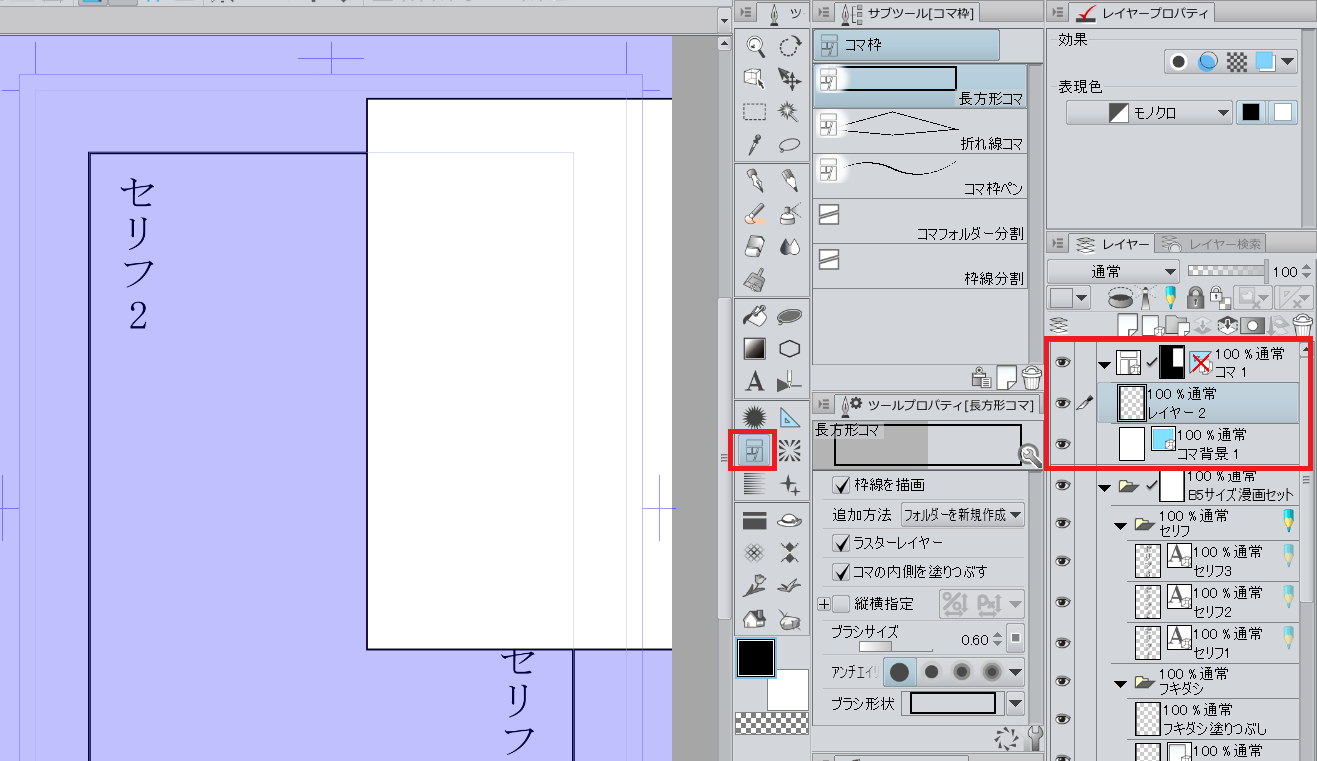Open 追加方法 dropdown フォルダーを新規作成
Viewport: 1317px width, 761px height.
point(962,515)
